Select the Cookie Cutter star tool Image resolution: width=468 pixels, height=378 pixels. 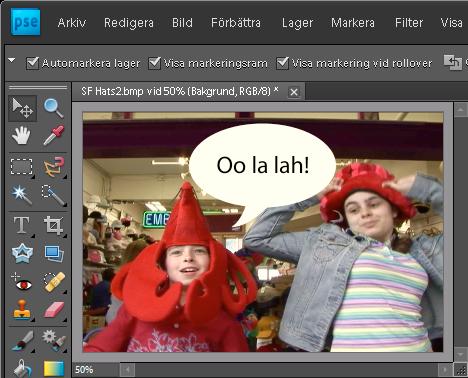point(22,254)
